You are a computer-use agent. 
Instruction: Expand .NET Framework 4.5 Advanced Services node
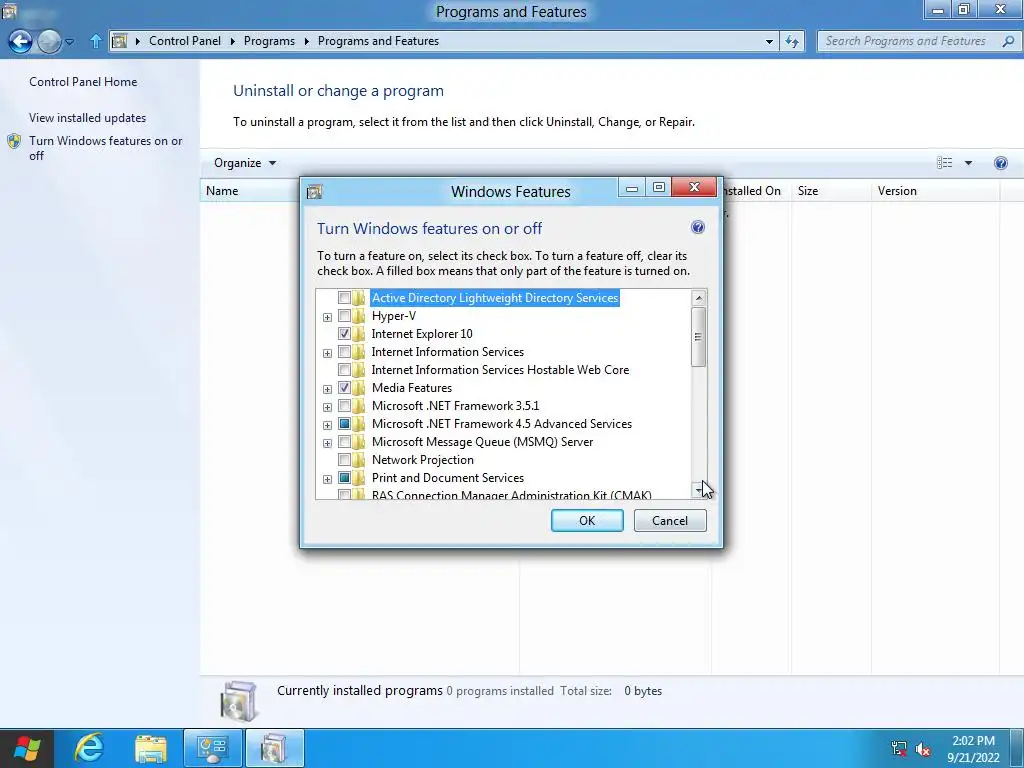[327, 425]
